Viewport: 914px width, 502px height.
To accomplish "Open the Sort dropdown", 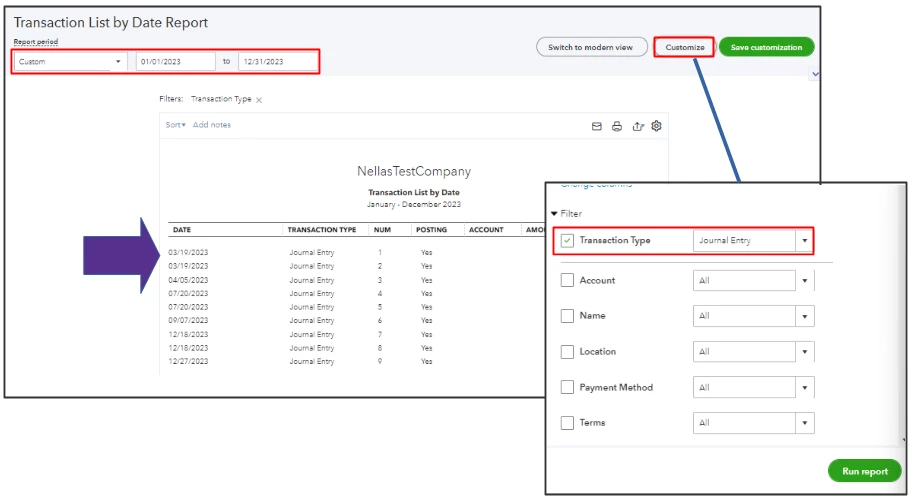I will [175, 125].
